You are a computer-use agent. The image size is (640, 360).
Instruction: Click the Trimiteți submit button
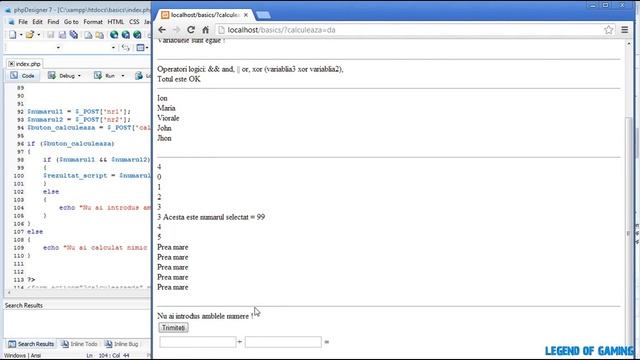pos(173,328)
